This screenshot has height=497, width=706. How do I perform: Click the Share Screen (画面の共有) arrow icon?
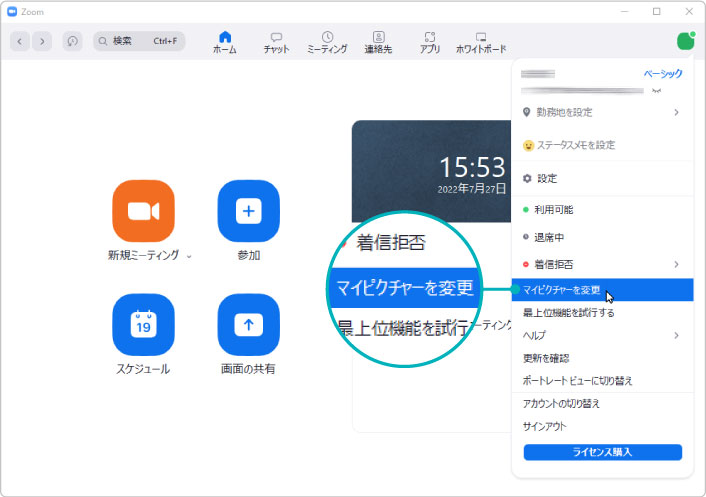pyautogui.click(x=249, y=325)
